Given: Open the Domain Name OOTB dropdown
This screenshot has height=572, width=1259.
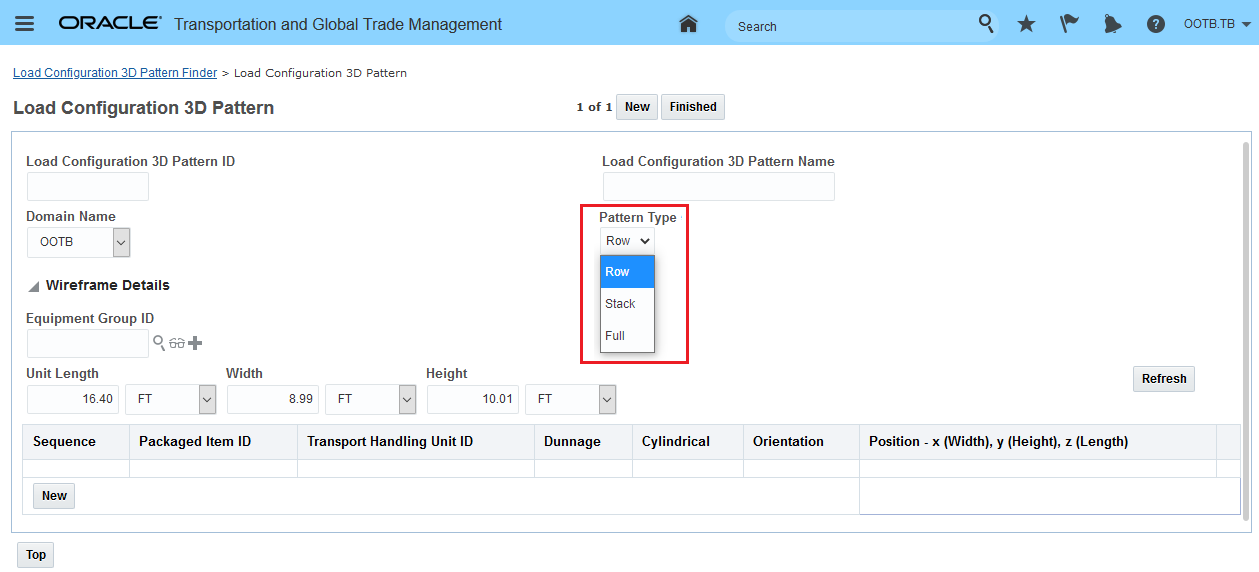Looking at the screenshot, I should coord(79,242).
